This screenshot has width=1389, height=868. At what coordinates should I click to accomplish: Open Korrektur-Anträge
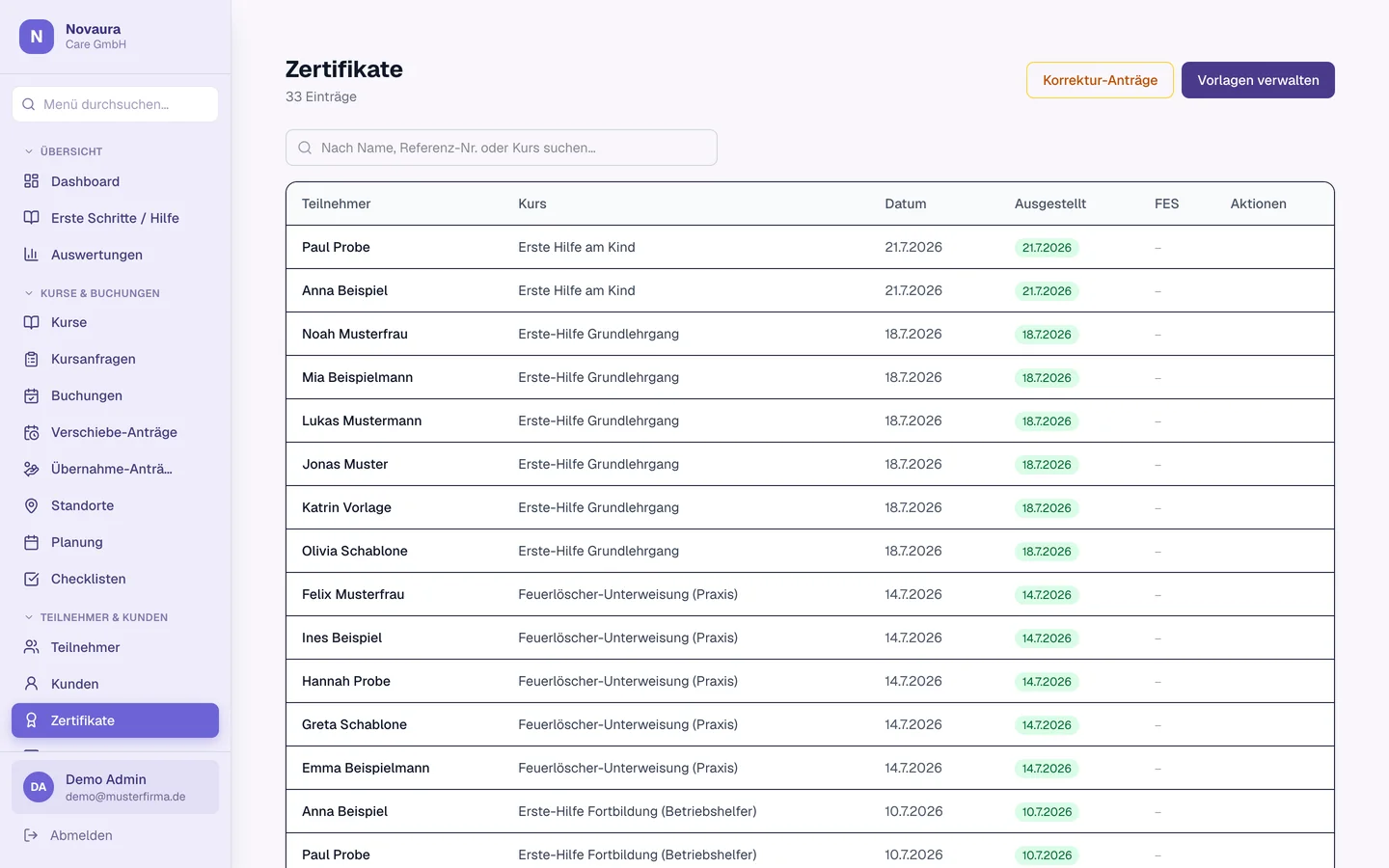[1100, 80]
